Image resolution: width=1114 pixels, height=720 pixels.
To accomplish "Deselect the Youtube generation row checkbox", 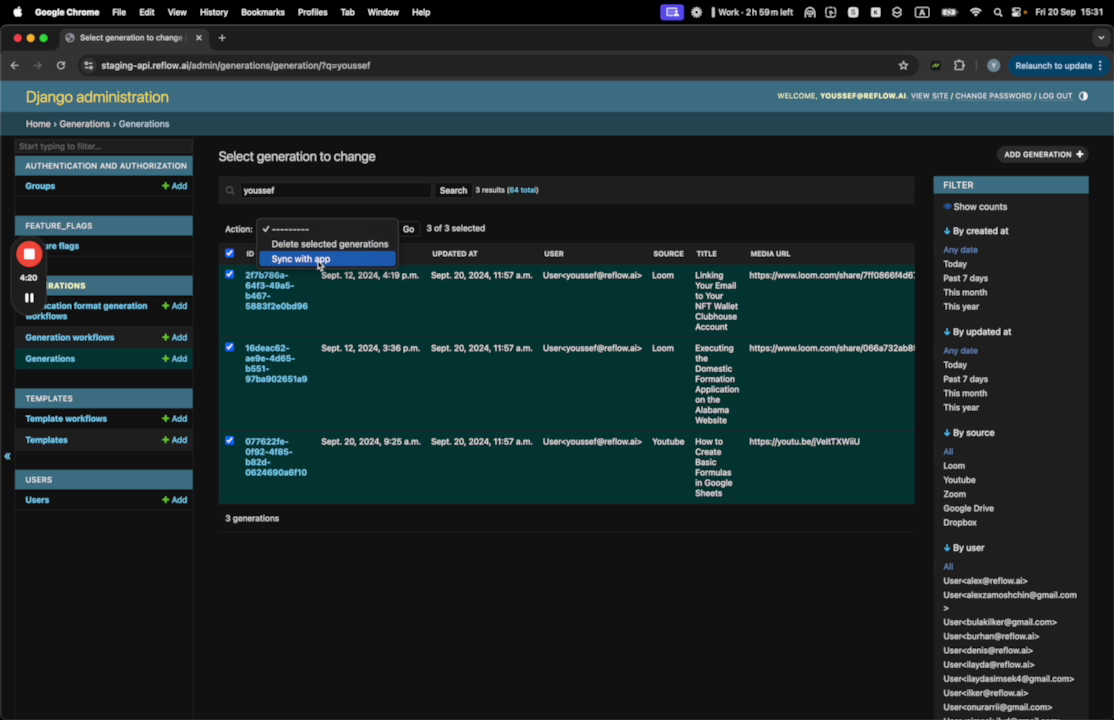I will click(x=230, y=440).
